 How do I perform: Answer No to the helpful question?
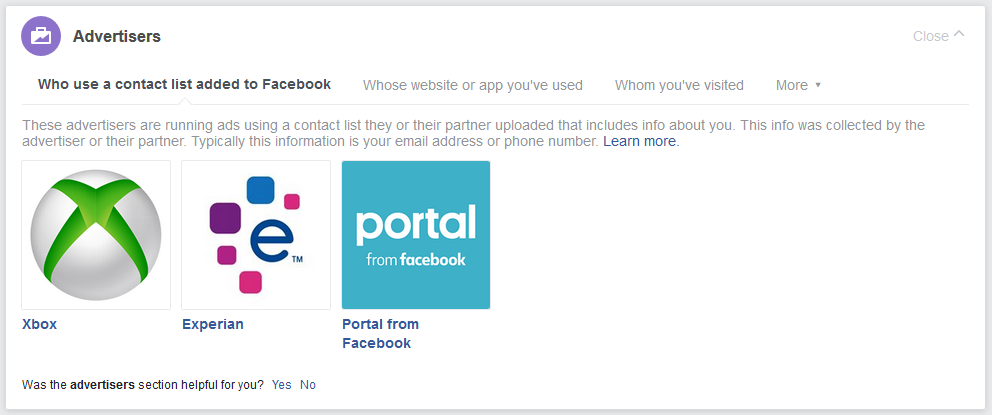pyautogui.click(x=308, y=385)
